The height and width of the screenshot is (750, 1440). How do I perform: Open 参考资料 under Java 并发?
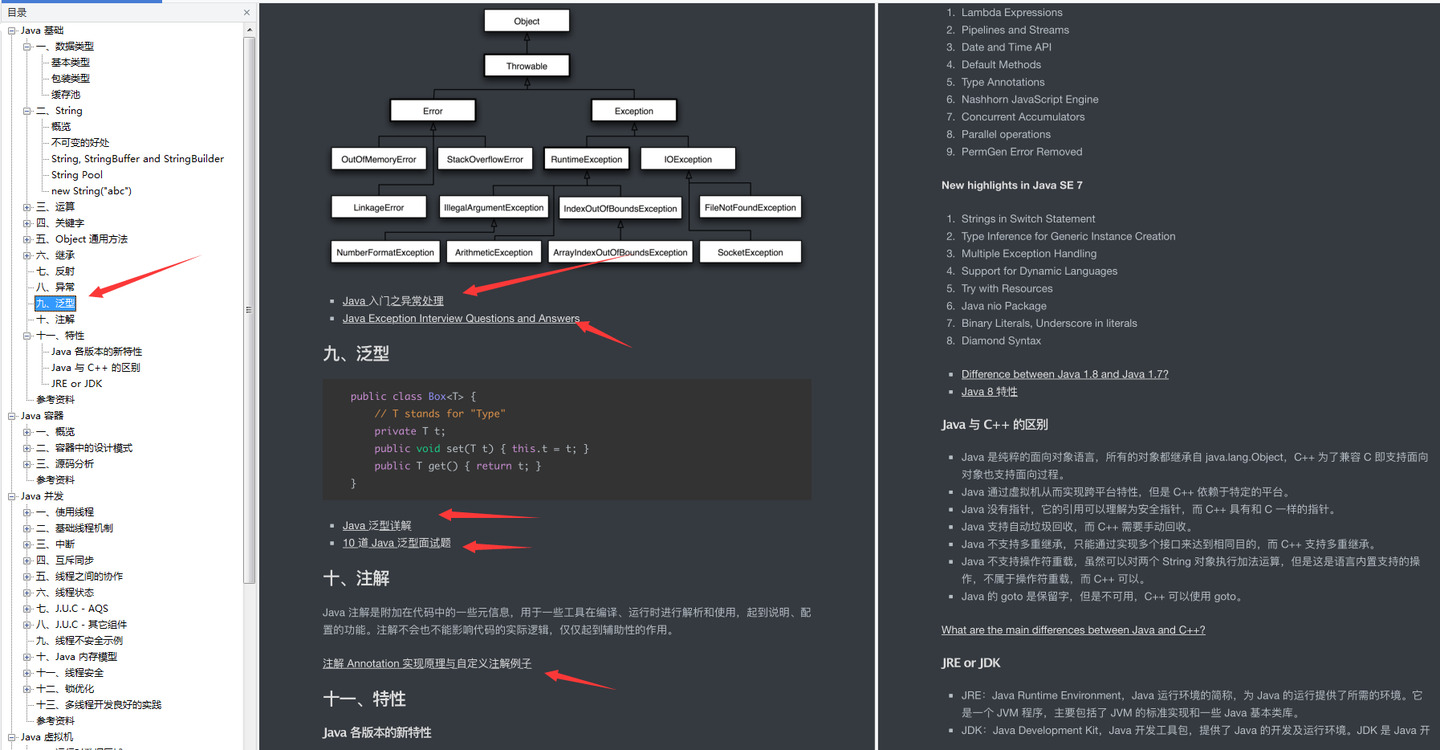[57, 719]
